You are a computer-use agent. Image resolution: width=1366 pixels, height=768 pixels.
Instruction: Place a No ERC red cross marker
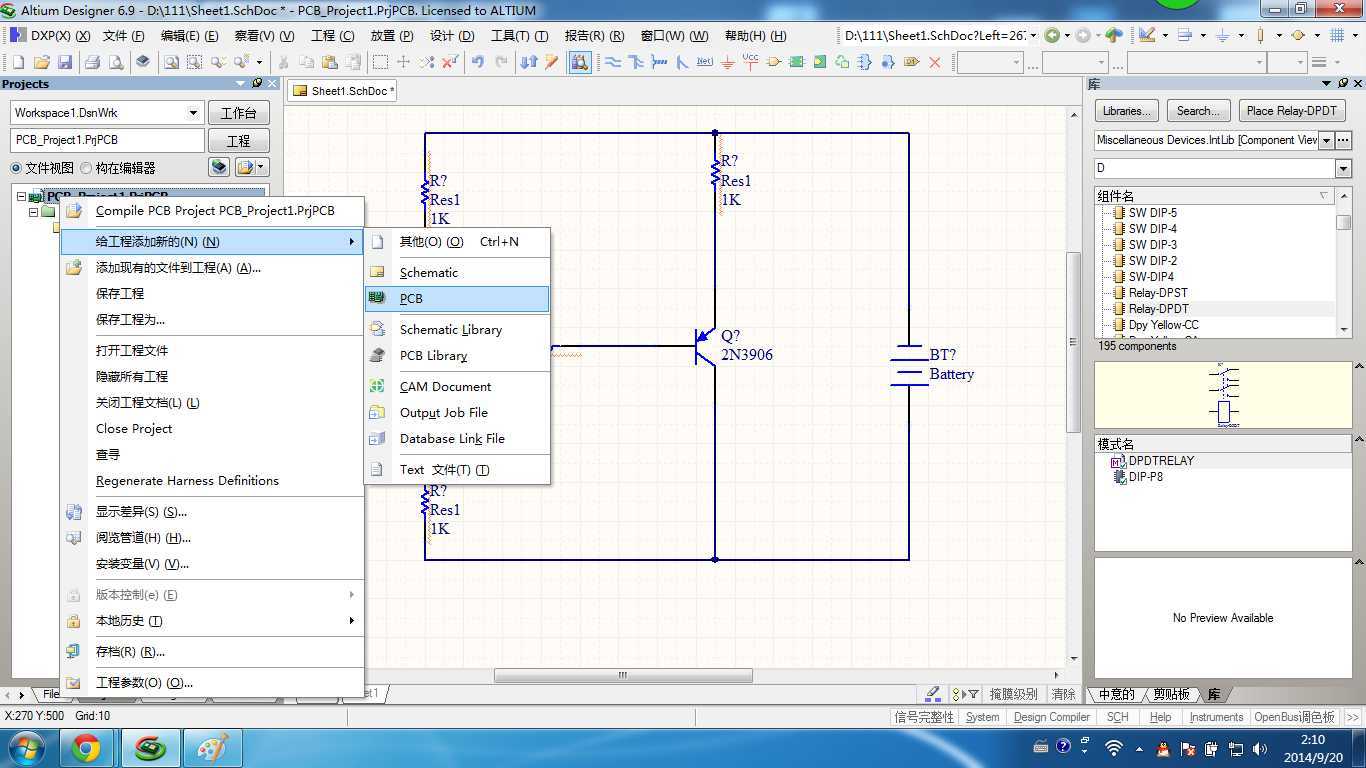935,62
